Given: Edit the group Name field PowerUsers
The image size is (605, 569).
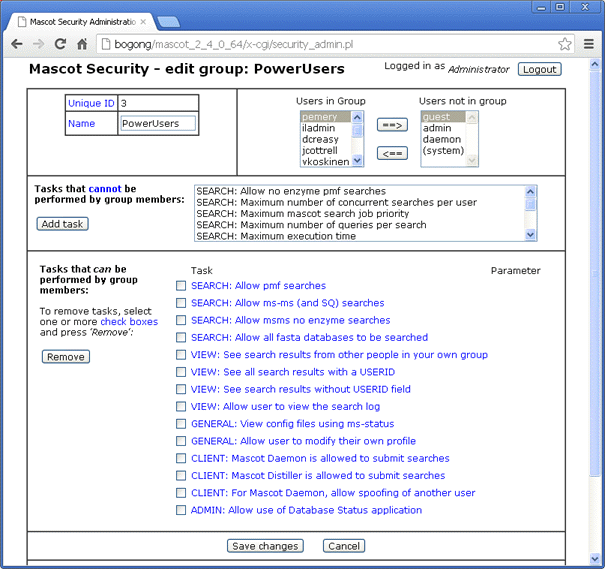Looking at the screenshot, I should pos(158,123).
